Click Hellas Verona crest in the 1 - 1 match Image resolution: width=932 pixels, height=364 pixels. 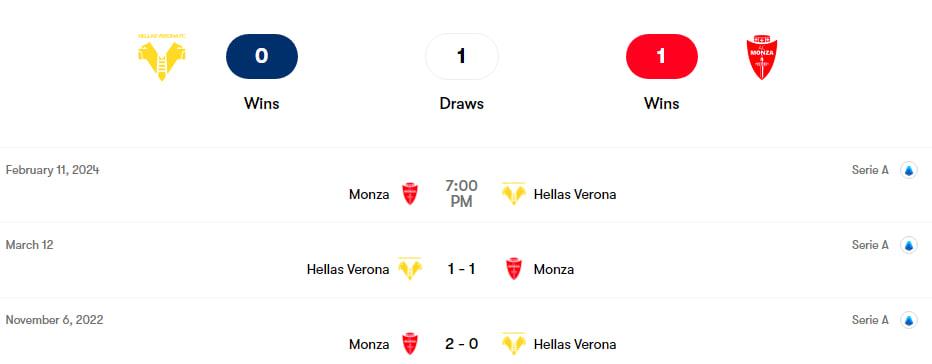(410, 269)
